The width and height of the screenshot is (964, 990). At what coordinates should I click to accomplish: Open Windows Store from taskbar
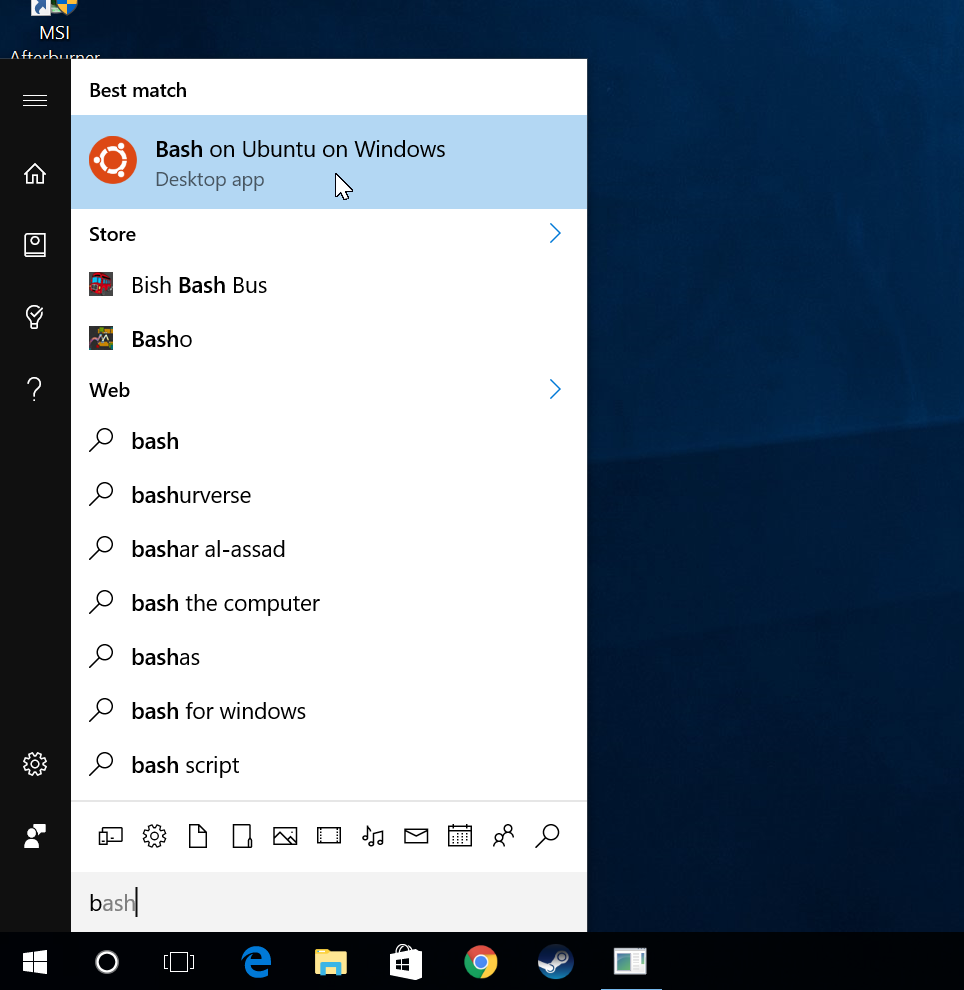(x=406, y=962)
